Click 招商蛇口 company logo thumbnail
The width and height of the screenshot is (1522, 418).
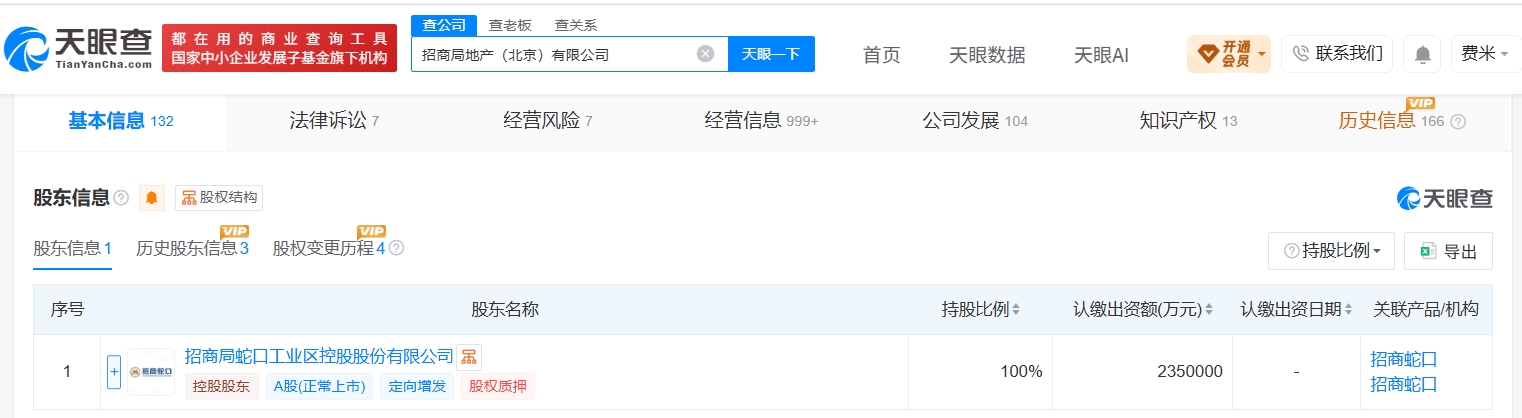151,372
